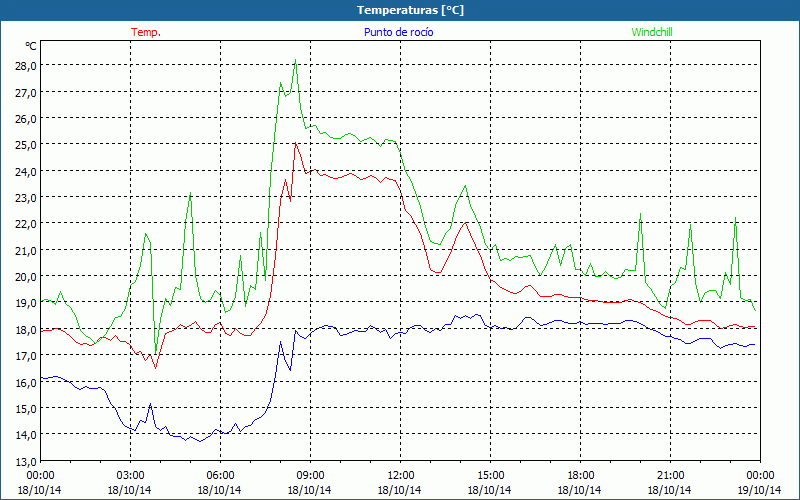This screenshot has height=500, width=800.
Task: Click the 27,0 y-axis value
Action: pos(24,93)
